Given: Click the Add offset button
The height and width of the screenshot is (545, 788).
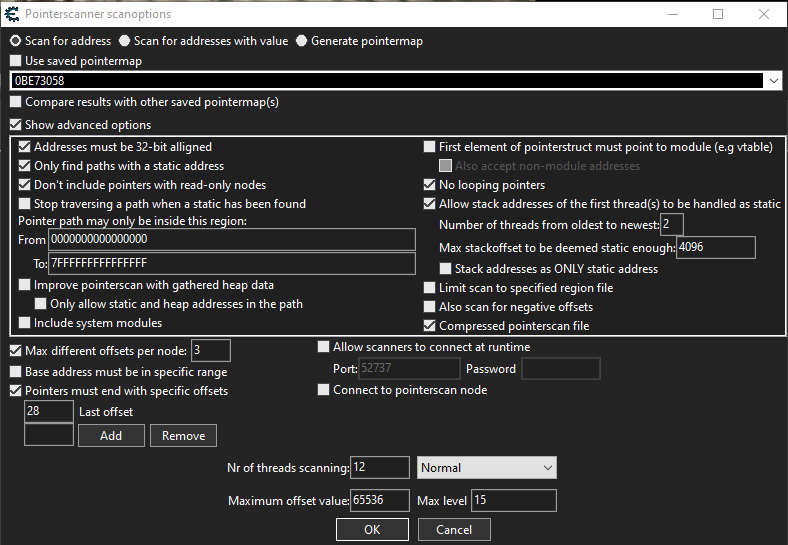Looking at the screenshot, I should pyautogui.click(x=111, y=436).
